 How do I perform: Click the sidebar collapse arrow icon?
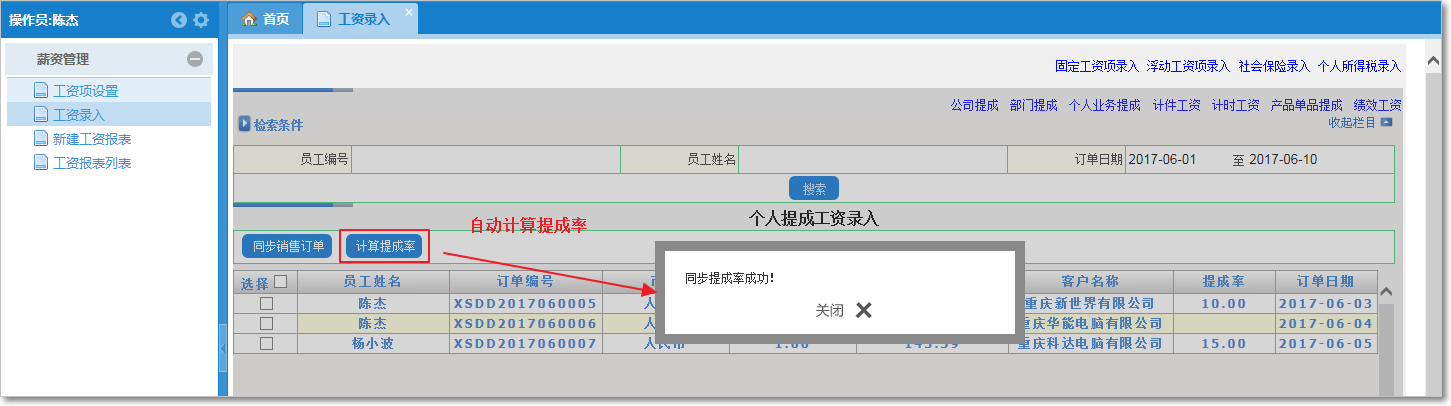[179, 19]
